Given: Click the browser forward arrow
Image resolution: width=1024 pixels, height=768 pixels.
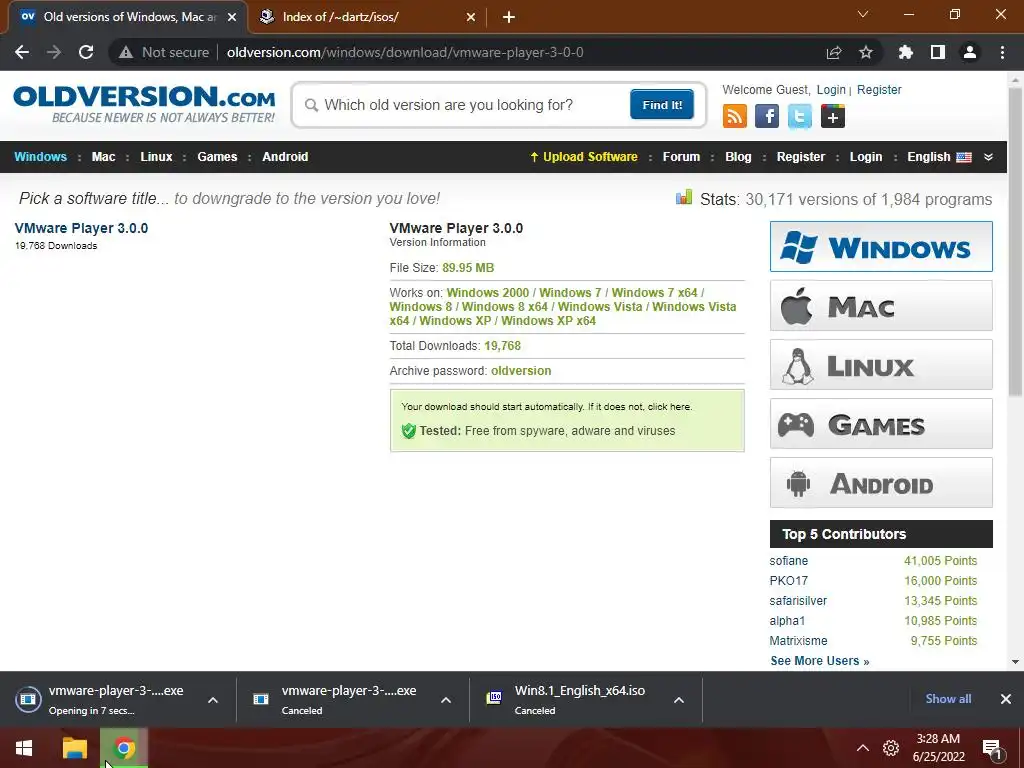Looking at the screenshot, I should click(54, 52).
